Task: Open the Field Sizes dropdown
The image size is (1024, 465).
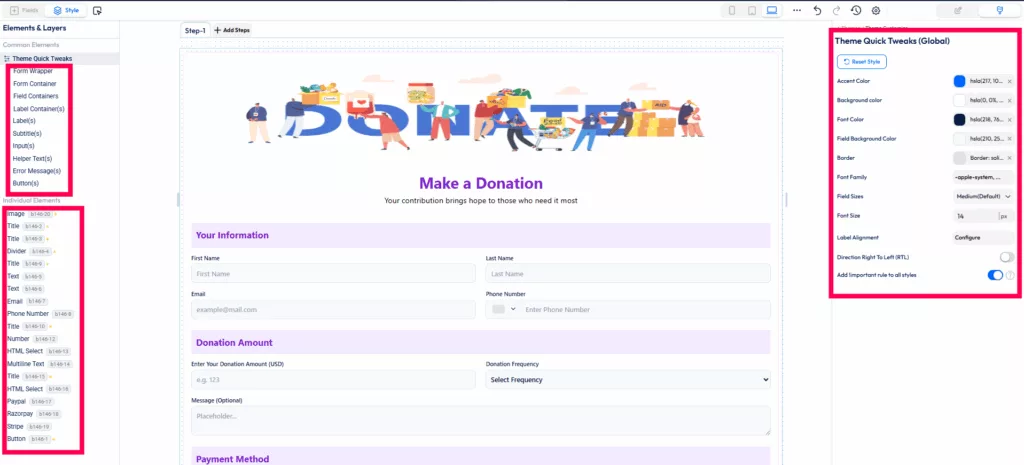Action: point(983,197)
